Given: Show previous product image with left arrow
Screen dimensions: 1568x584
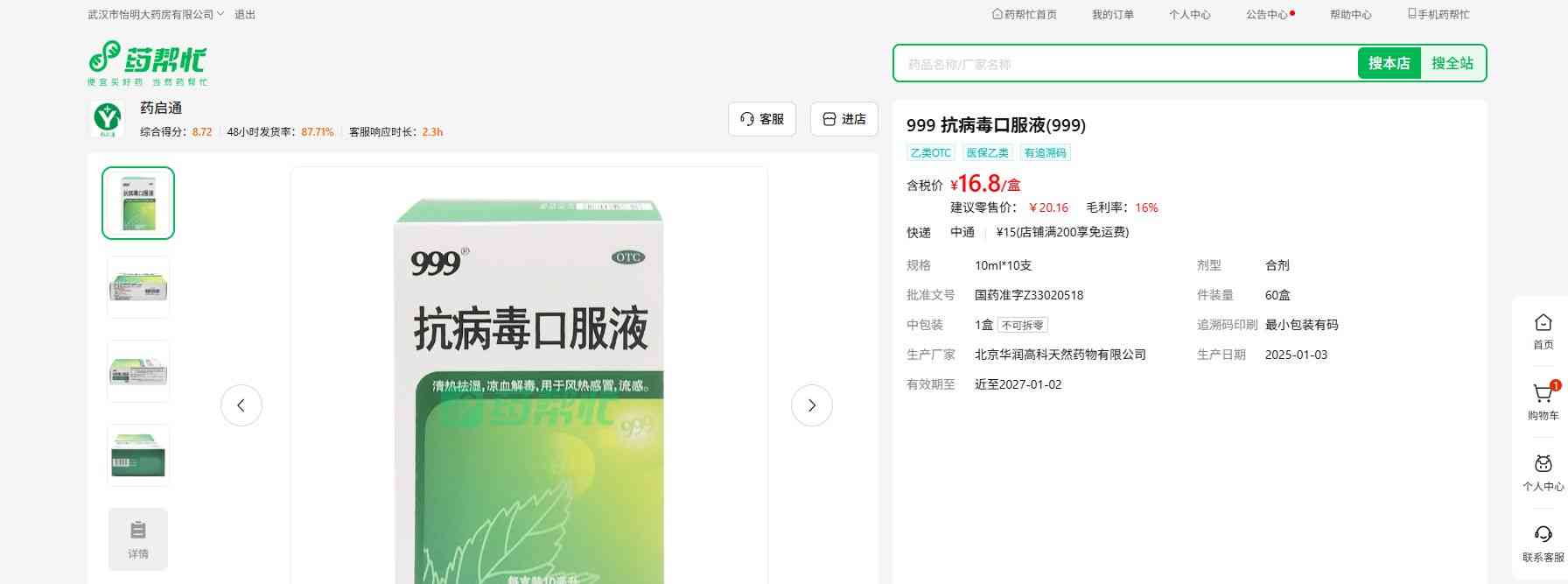Looking at the screenshot, I should (x=241, y=405).
